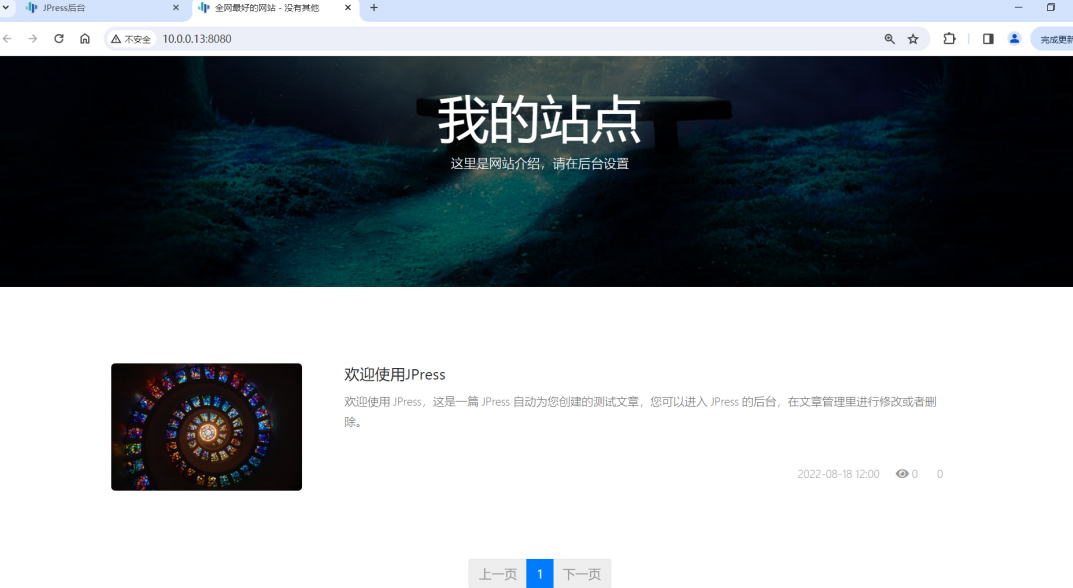Open a new tab with the plus icon

[374, 8]
